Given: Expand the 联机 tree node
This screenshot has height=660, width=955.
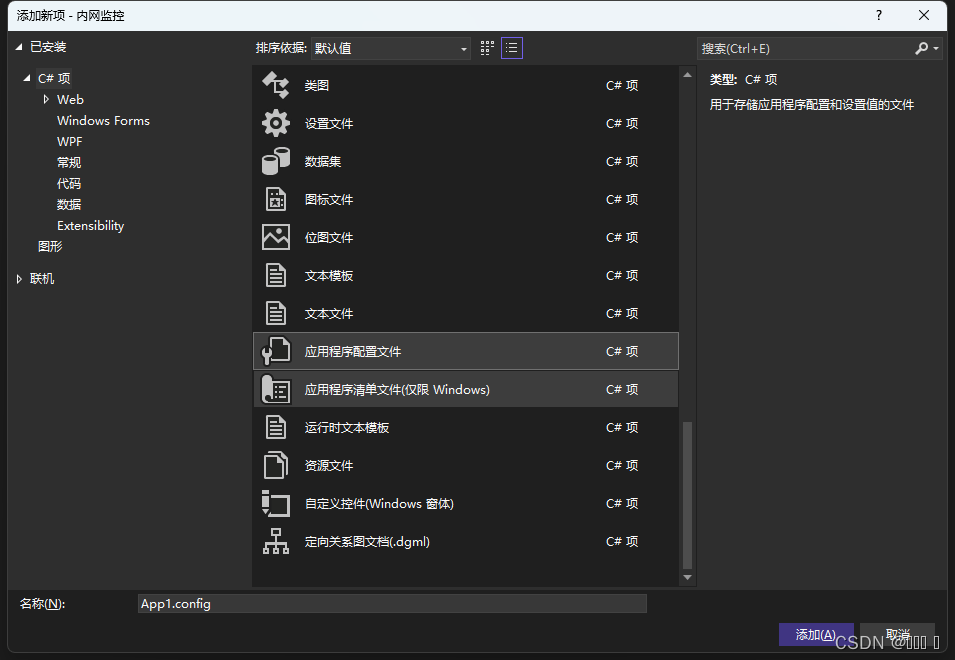Looking at the screenshot, I should pyautogui.click(x=18, y=278).
